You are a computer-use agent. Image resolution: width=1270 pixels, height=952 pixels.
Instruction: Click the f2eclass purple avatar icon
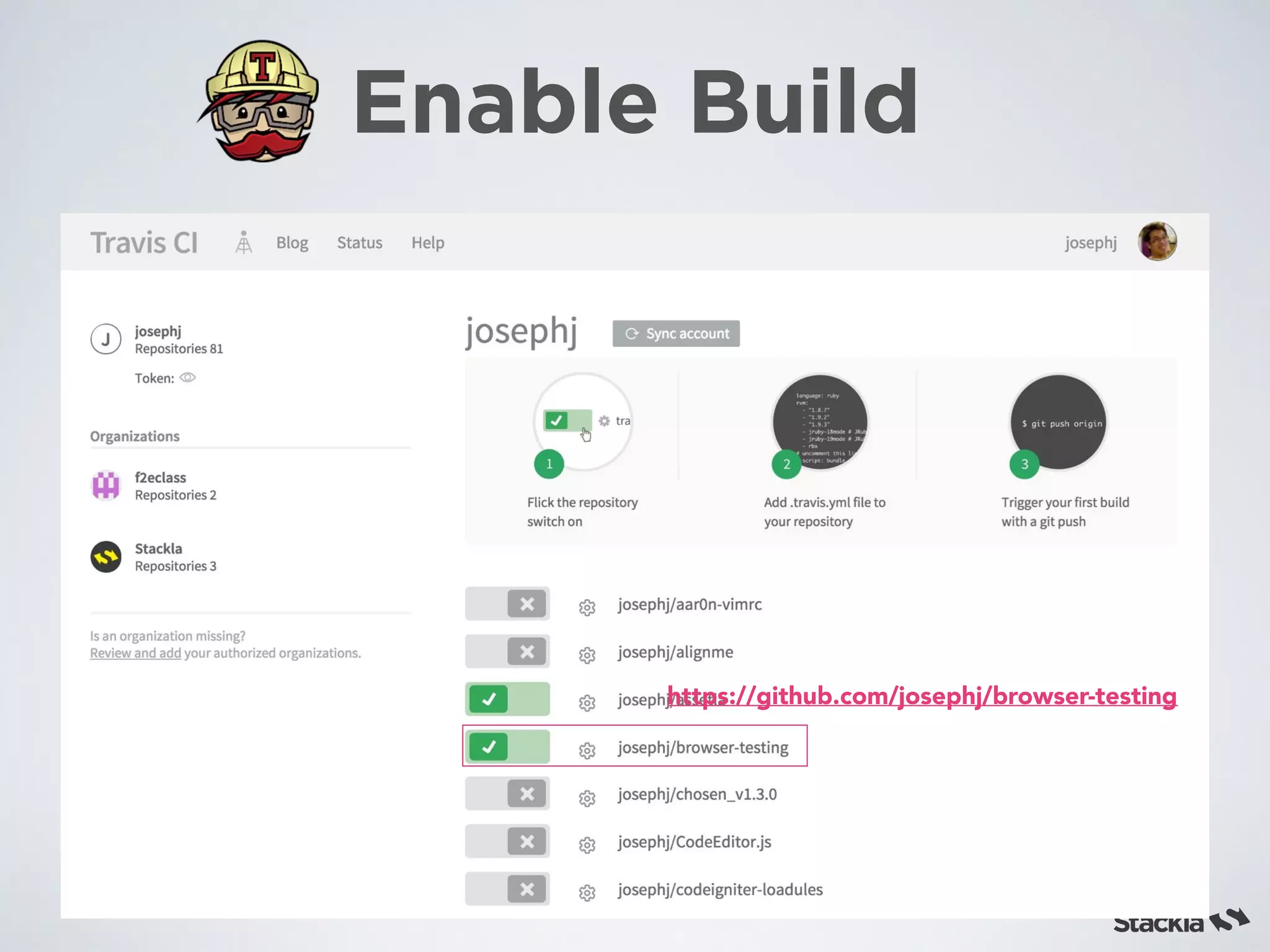(106, 485)
